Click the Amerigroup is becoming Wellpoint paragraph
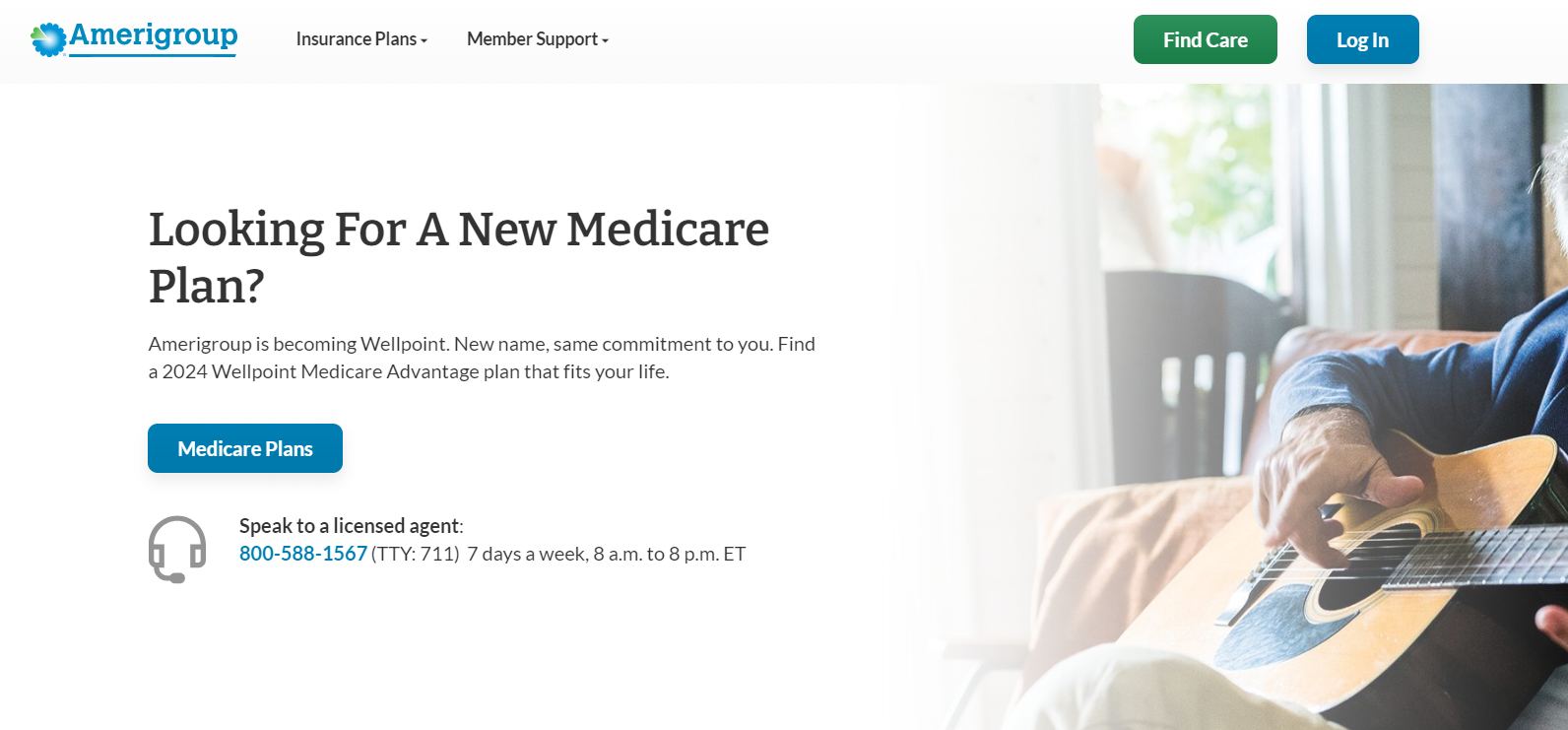Viewport: 1568px width, 730px height. pyautogui.click(x=482, y=358)
